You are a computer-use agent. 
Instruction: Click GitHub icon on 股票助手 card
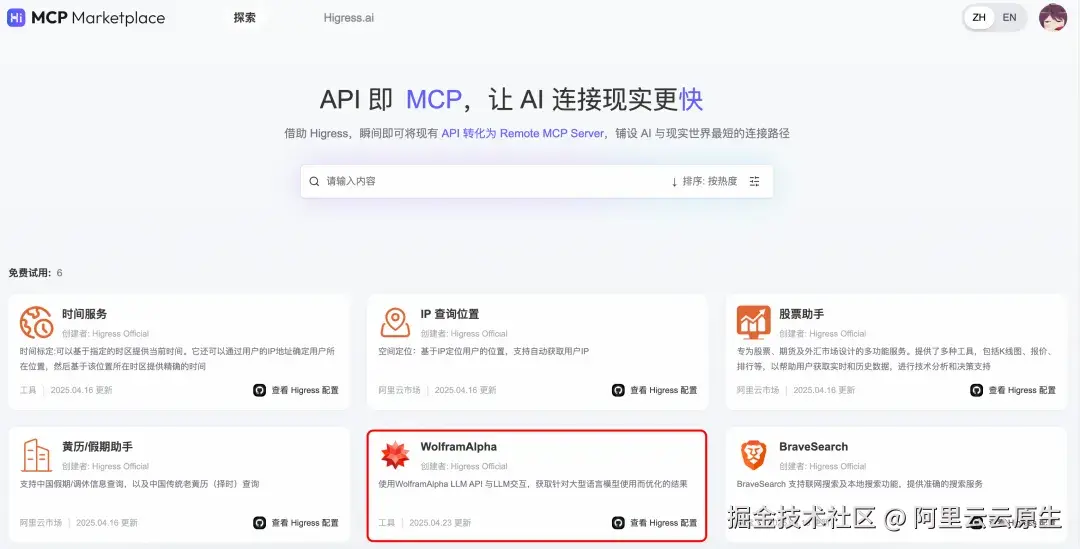coord(977,390)
